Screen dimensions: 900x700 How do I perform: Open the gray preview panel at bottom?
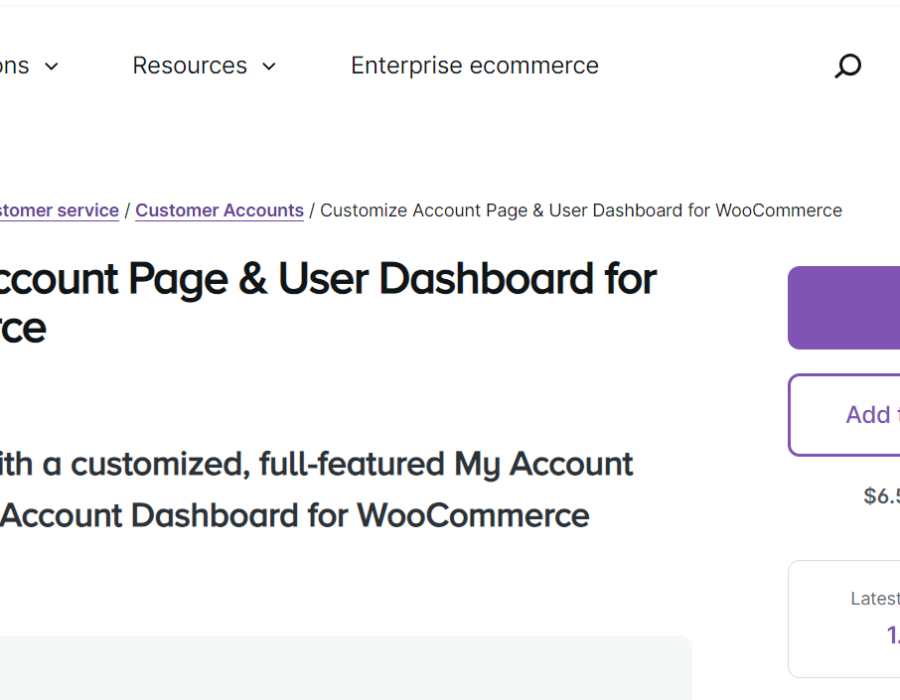[x=345, y=668]
